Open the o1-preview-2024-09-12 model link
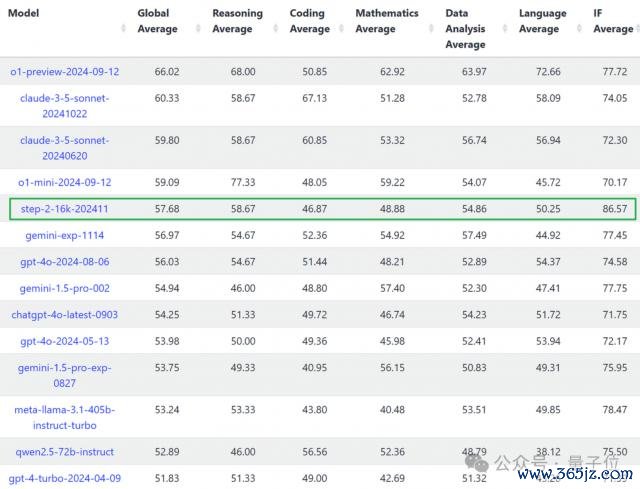The height and width of the screenshot is (489, 640). pos(64,72)
